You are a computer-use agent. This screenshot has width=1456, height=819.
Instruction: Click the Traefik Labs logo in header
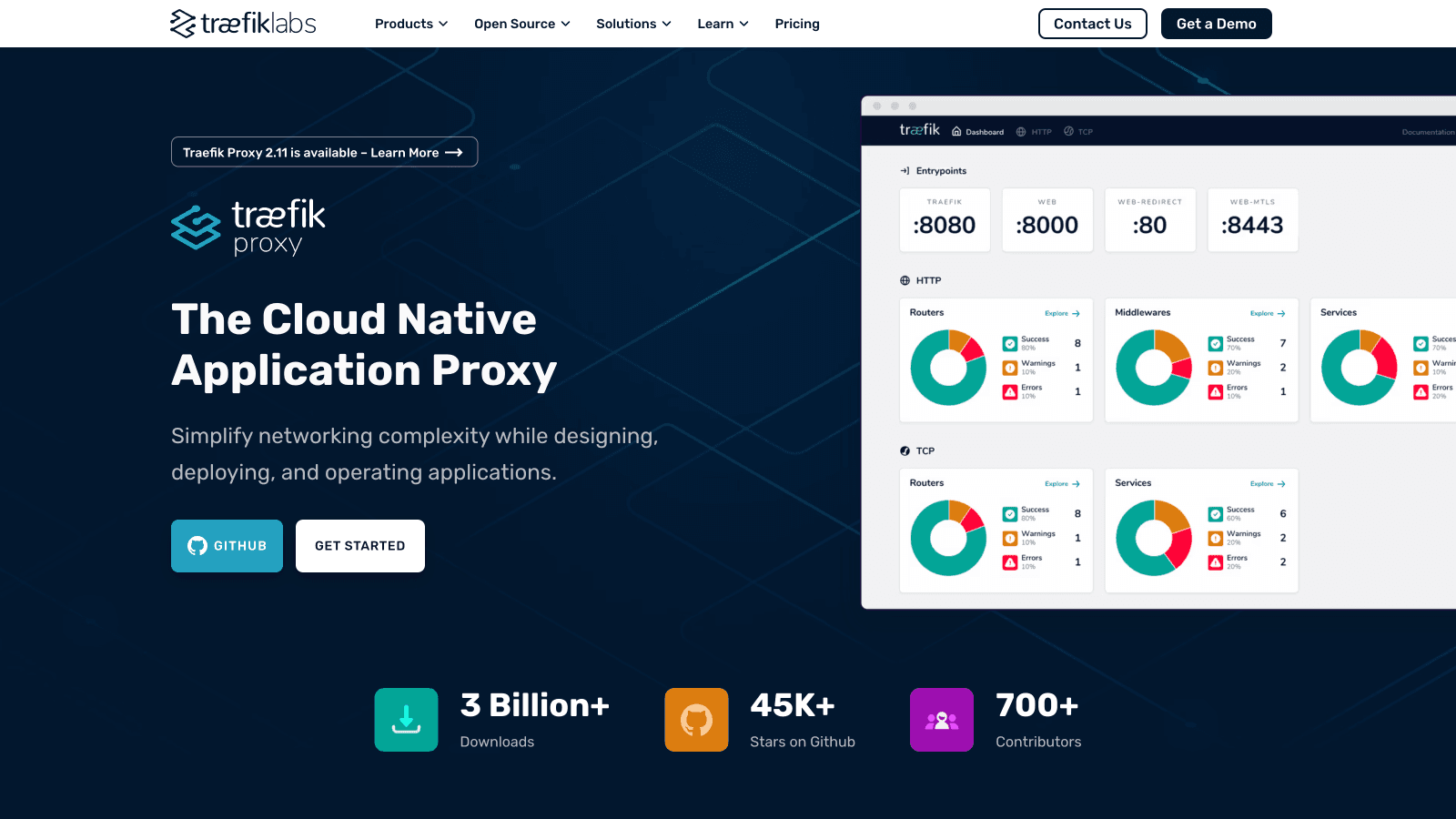243,24
